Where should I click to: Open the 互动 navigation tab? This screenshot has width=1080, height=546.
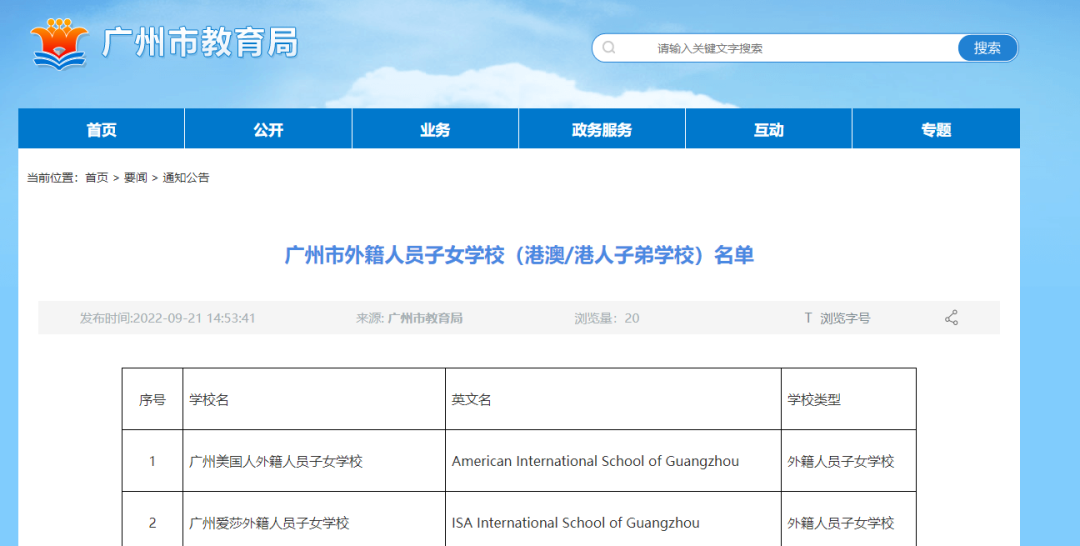[x=769, y=129]
